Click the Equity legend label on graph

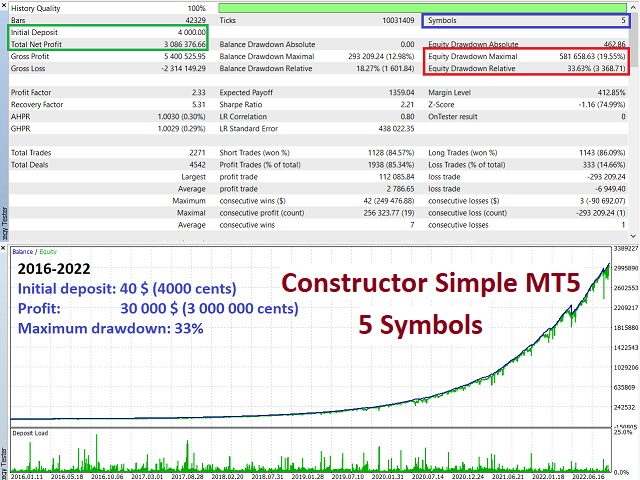48,252
